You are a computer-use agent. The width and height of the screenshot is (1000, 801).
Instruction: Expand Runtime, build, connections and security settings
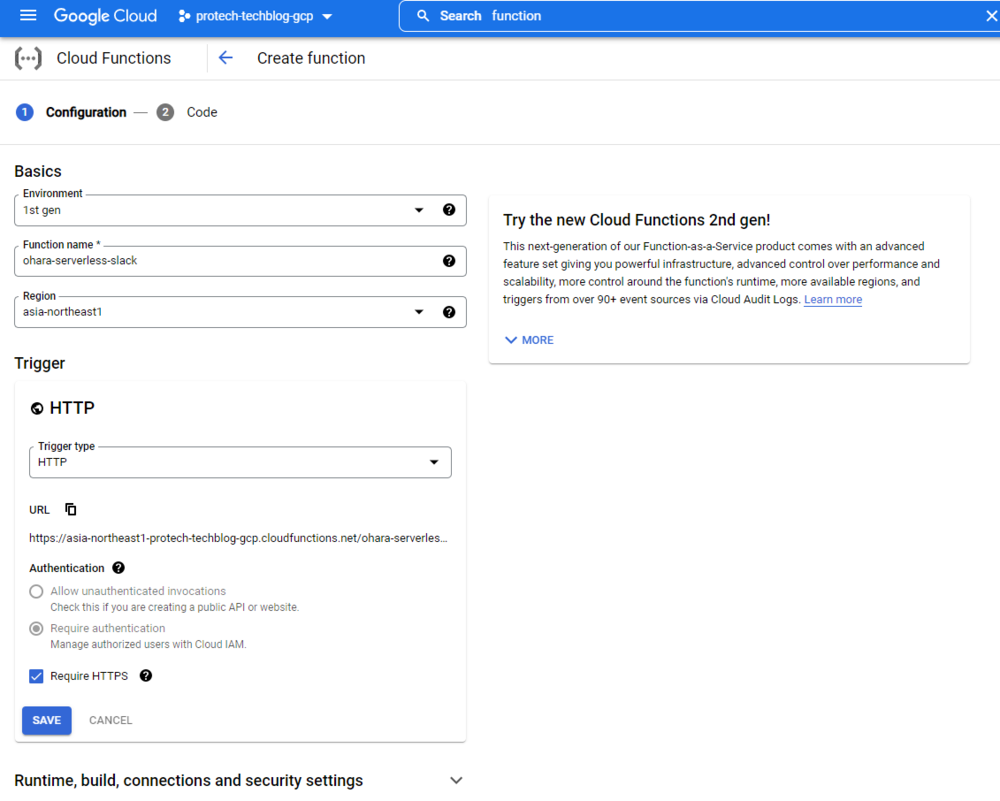tap(456, 780)
